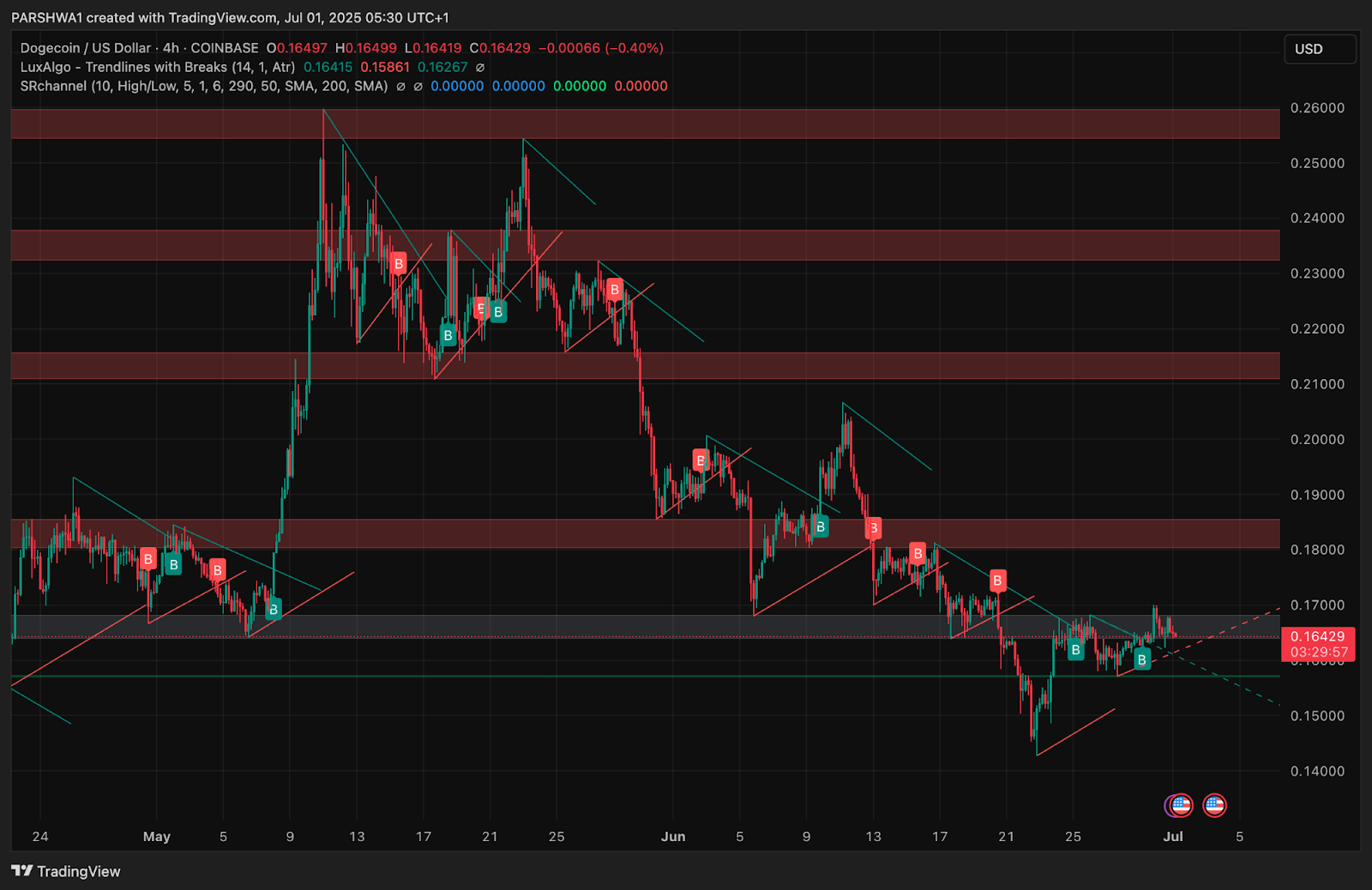
Task: Click the red B break marker near May 1
Action: click(x=147, y=559)
